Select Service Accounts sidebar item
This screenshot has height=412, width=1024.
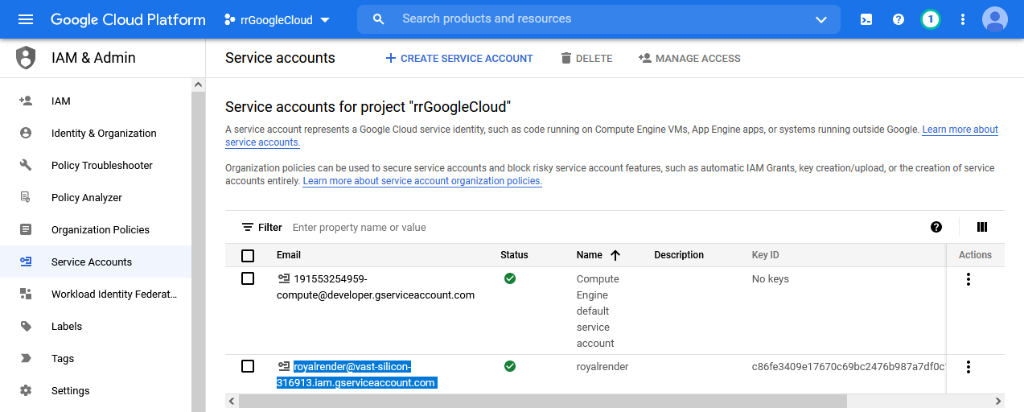(95, 262)
